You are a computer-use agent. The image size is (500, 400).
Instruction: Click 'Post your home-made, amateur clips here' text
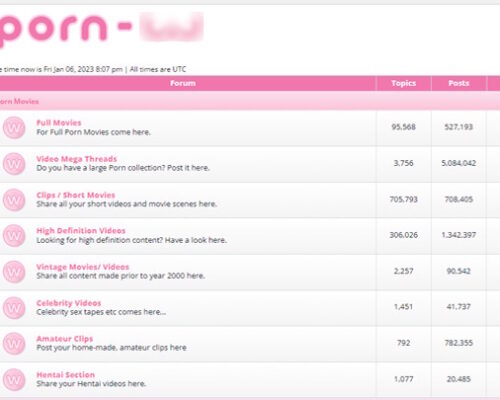[x=111, y=348]
